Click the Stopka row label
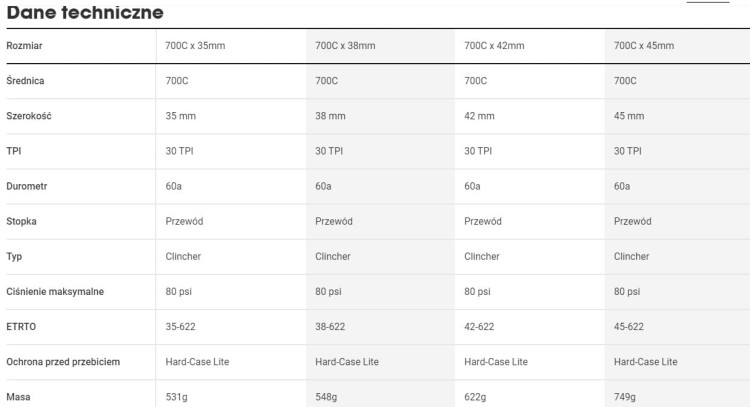The width and height of the screenshot is (750, 407). point(22,221)
